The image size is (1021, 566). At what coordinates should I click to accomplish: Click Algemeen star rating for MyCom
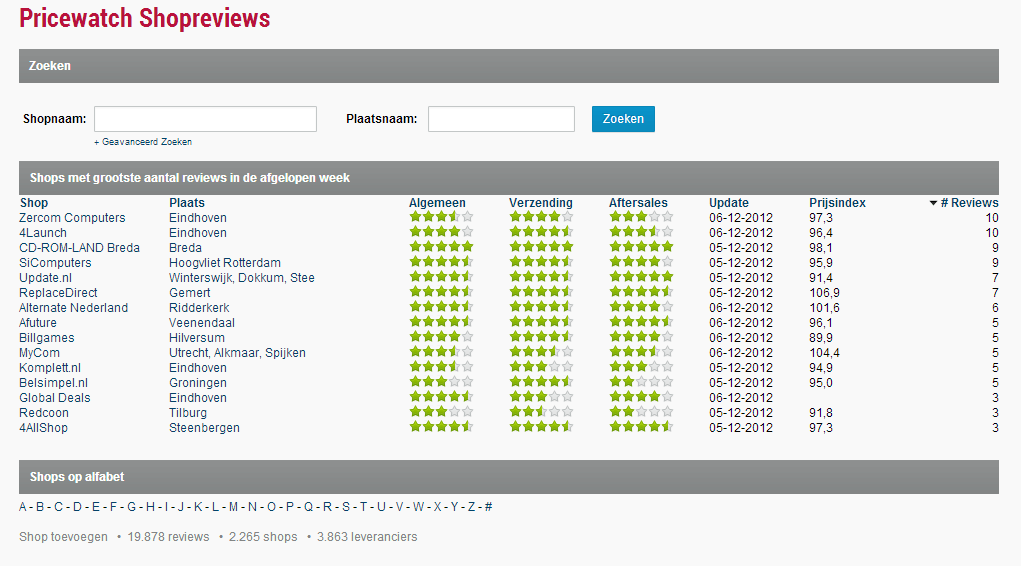441,352
